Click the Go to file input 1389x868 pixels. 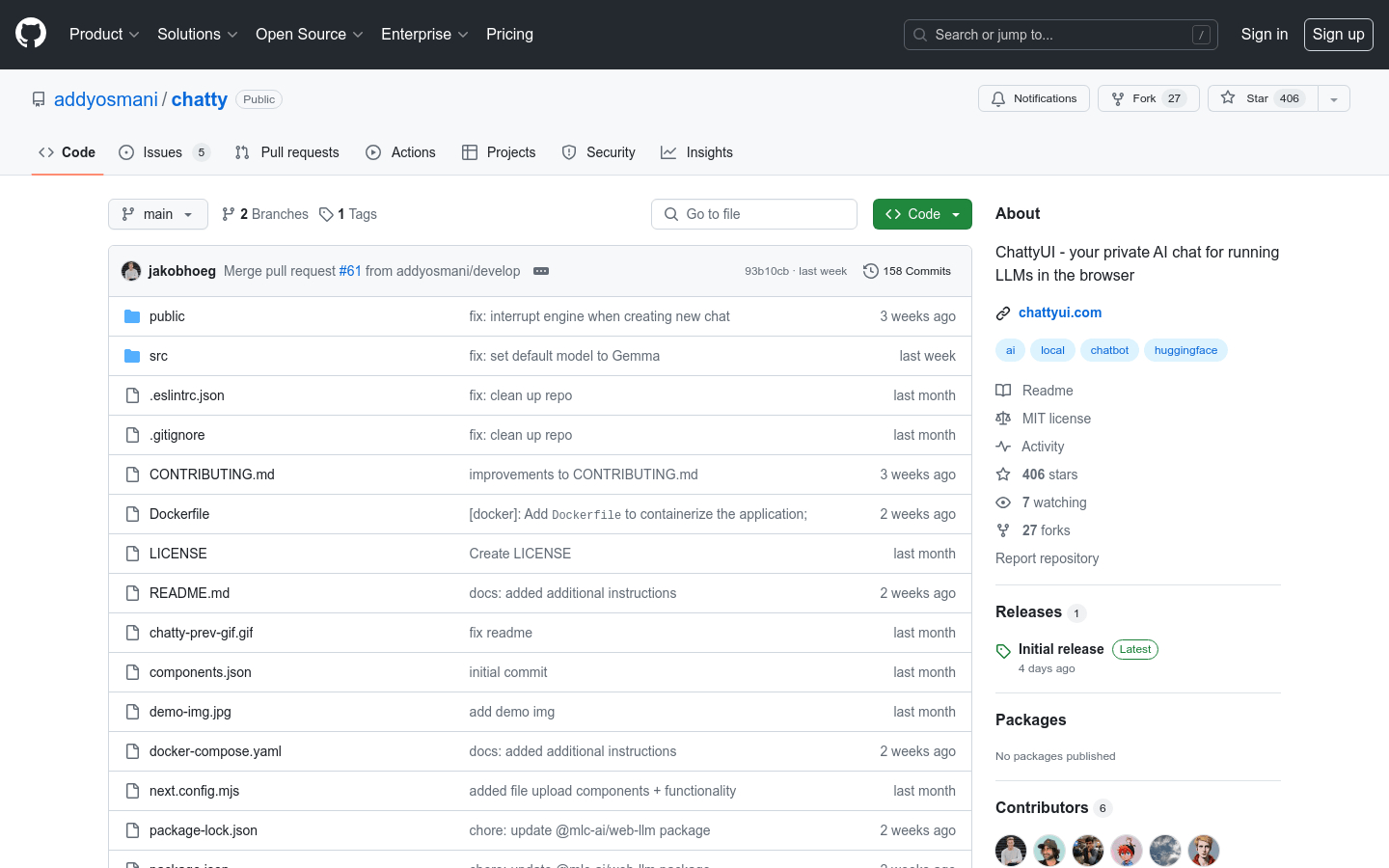pos(754,214)
